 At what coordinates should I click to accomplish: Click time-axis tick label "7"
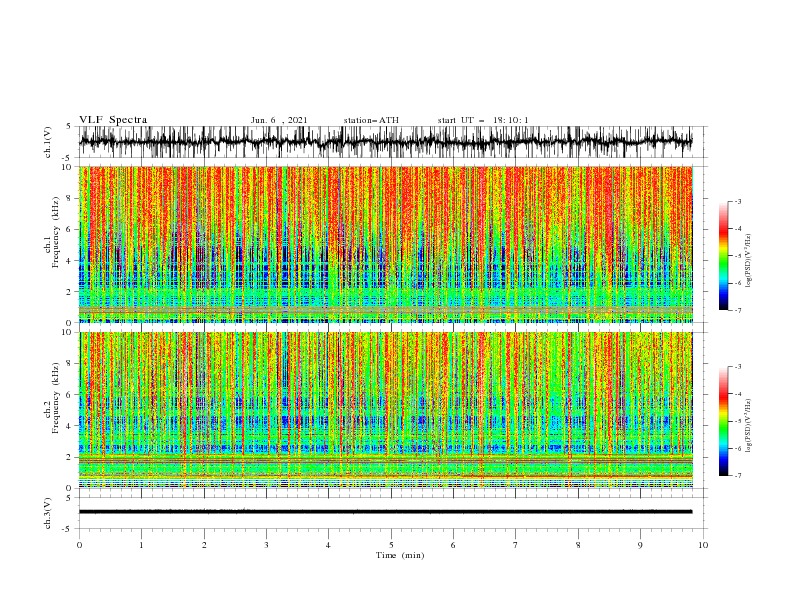pos(516,545)
